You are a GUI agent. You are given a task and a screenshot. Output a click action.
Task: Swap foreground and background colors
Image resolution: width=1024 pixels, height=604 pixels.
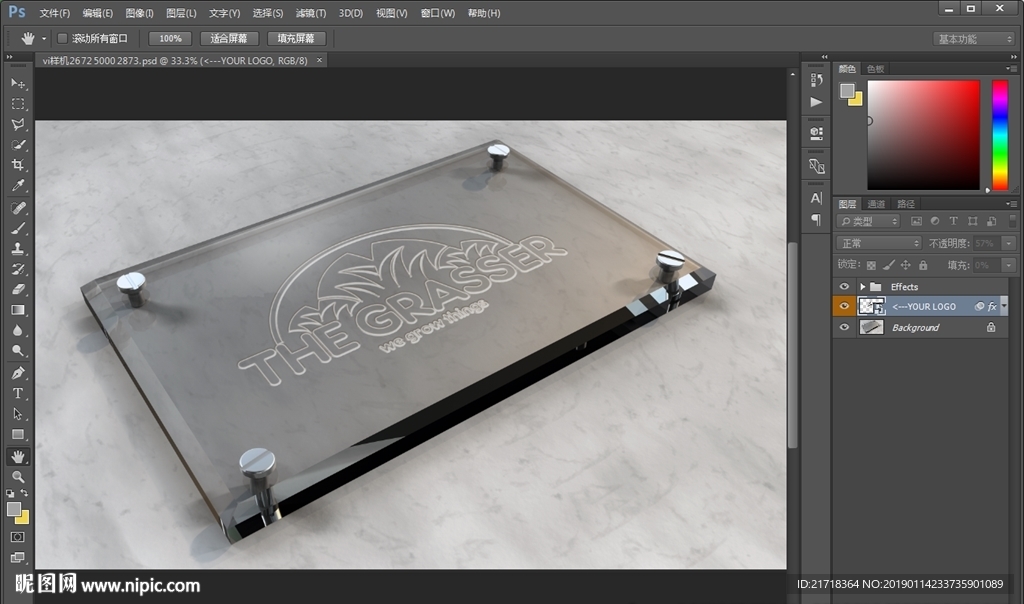pyautogui.click(x=24, y=493)
